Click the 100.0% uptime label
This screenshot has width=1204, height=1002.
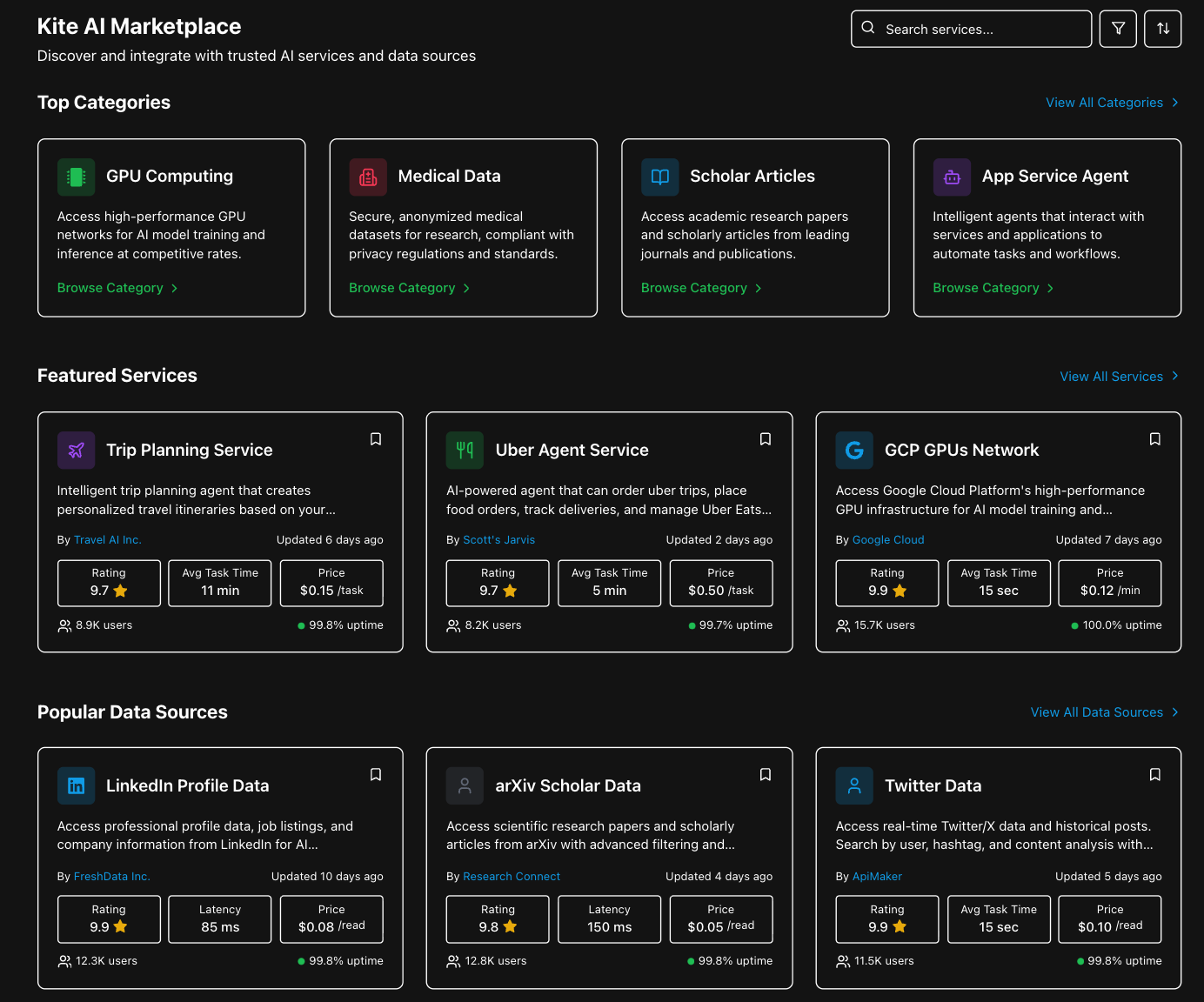click(x=1122, y=625)
